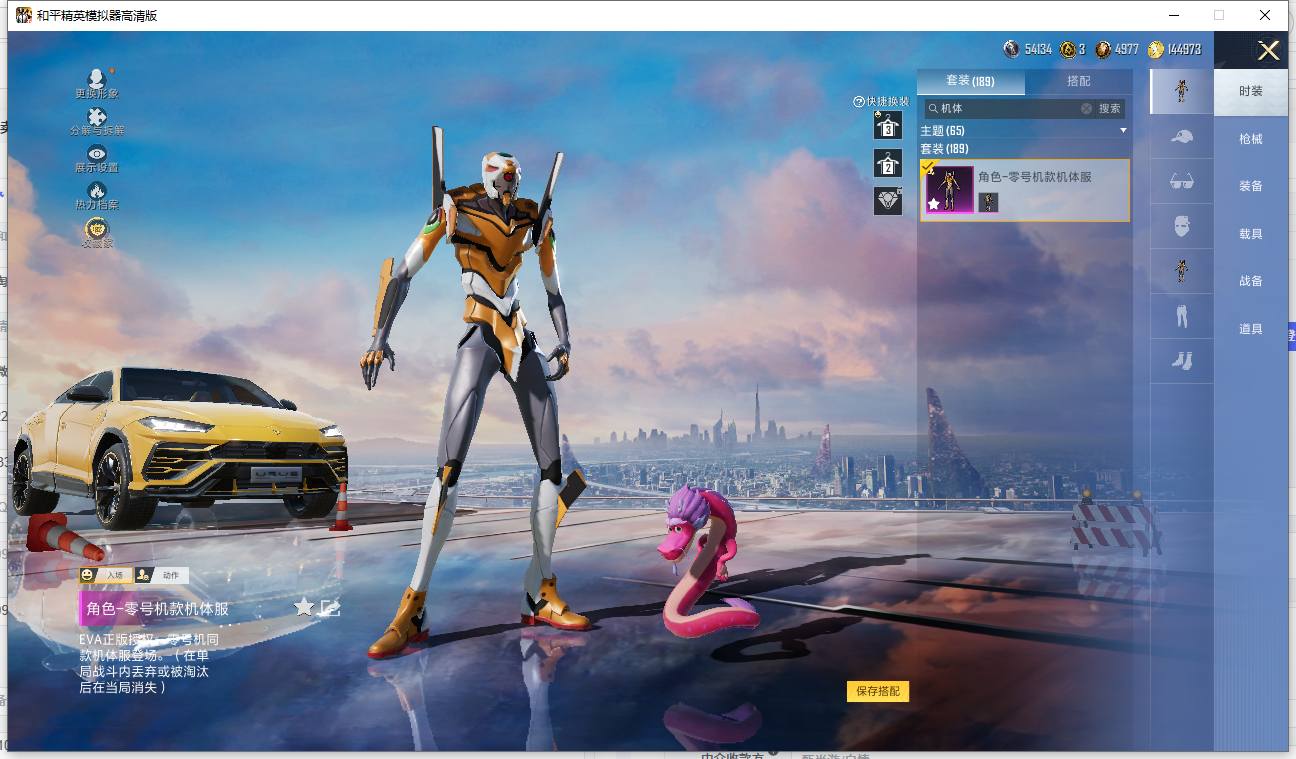Screen dimensions: 1296x759
Task: Click the diamond wolf-head icon below the hangers
Action: click(887, 201)
